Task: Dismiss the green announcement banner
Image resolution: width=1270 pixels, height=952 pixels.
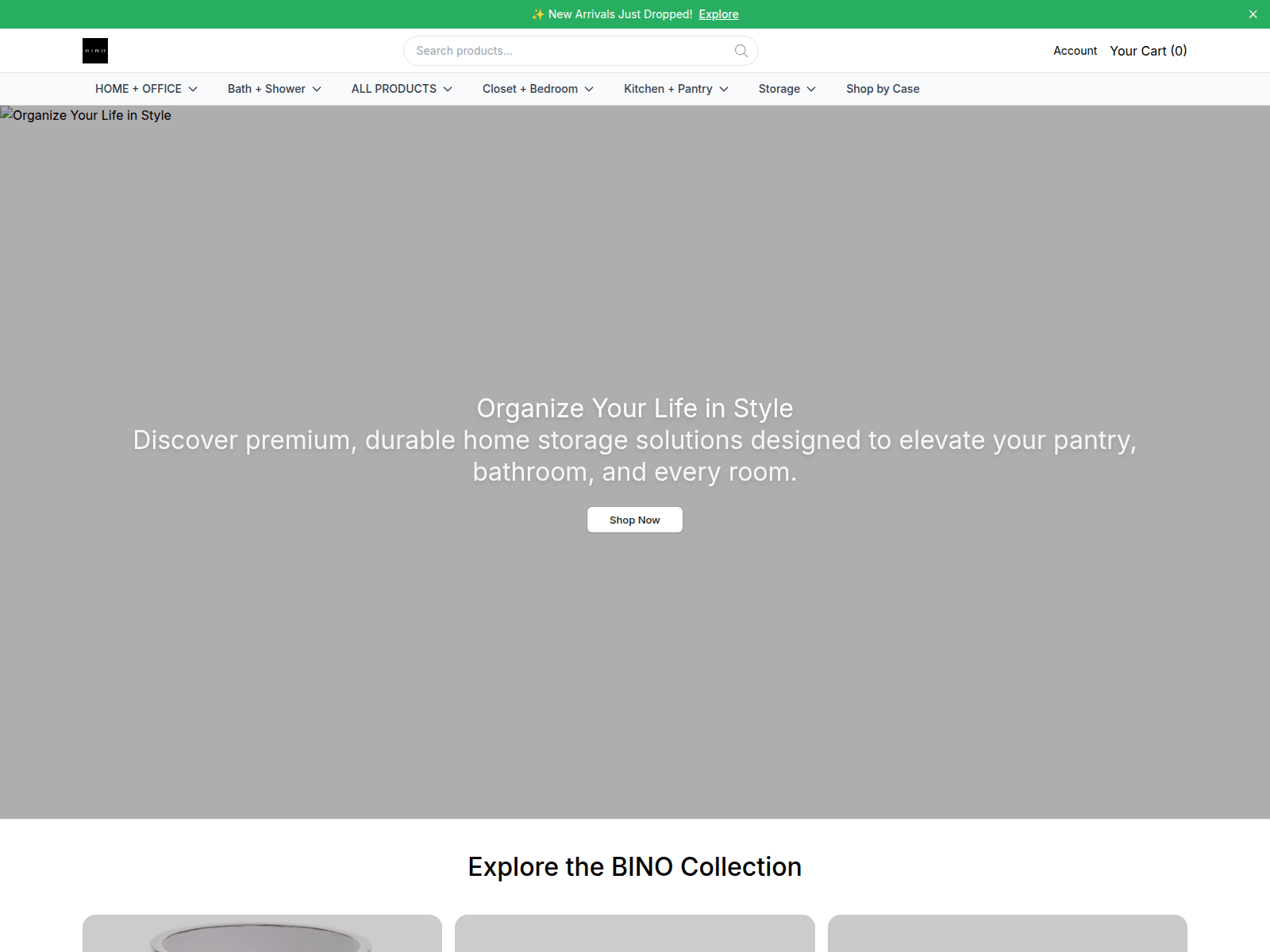Action: (1253, 14)
